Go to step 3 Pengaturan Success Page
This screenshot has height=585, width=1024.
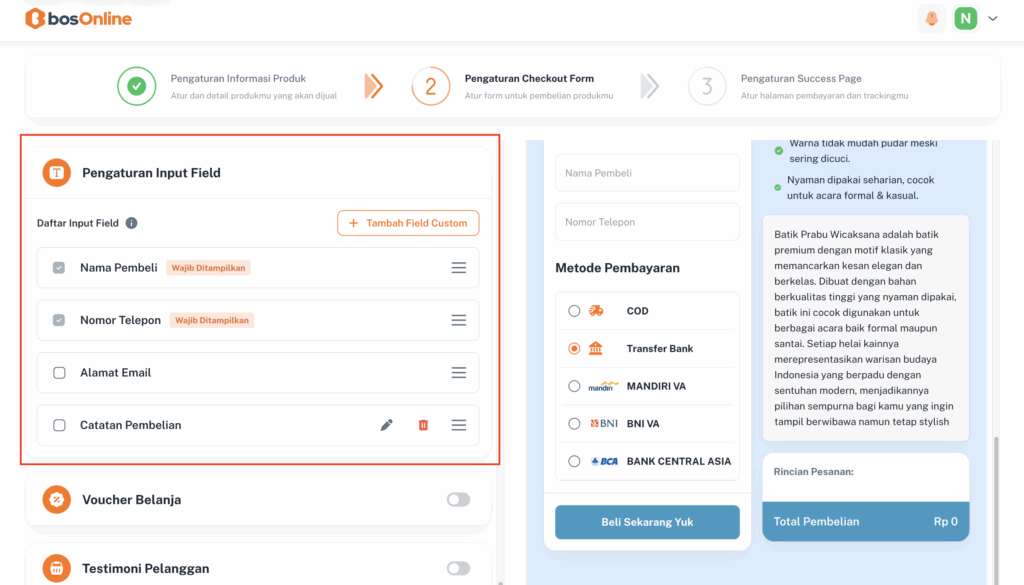pos(707,86)
